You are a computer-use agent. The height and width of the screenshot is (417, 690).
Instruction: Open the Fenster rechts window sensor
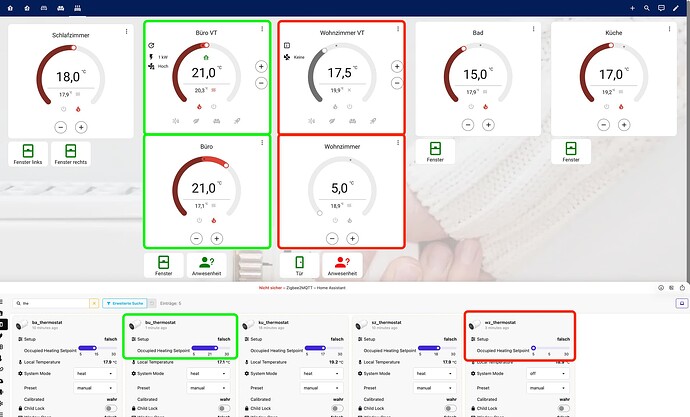tap(71, 155)
